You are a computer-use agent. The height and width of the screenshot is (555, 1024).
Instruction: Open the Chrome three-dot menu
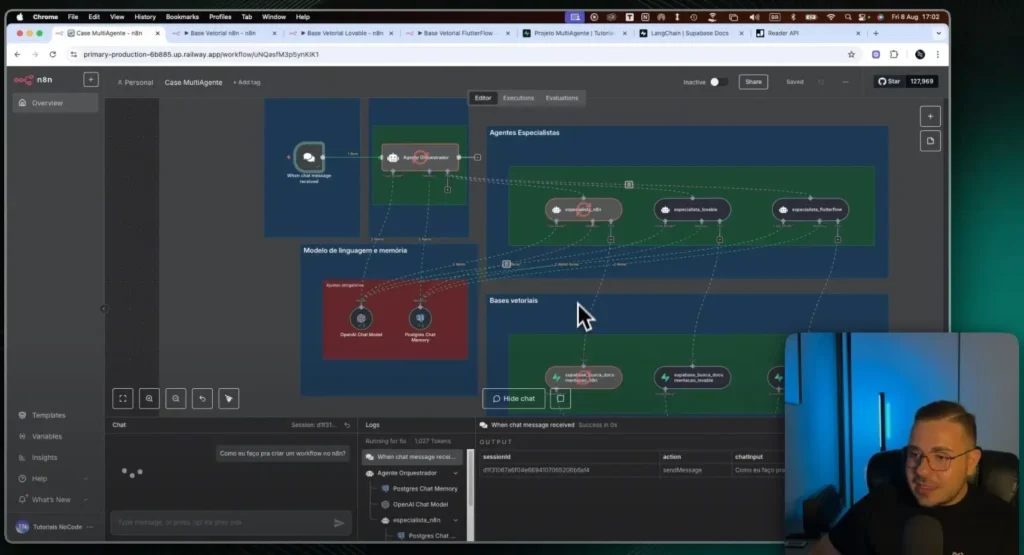(938, 55)
